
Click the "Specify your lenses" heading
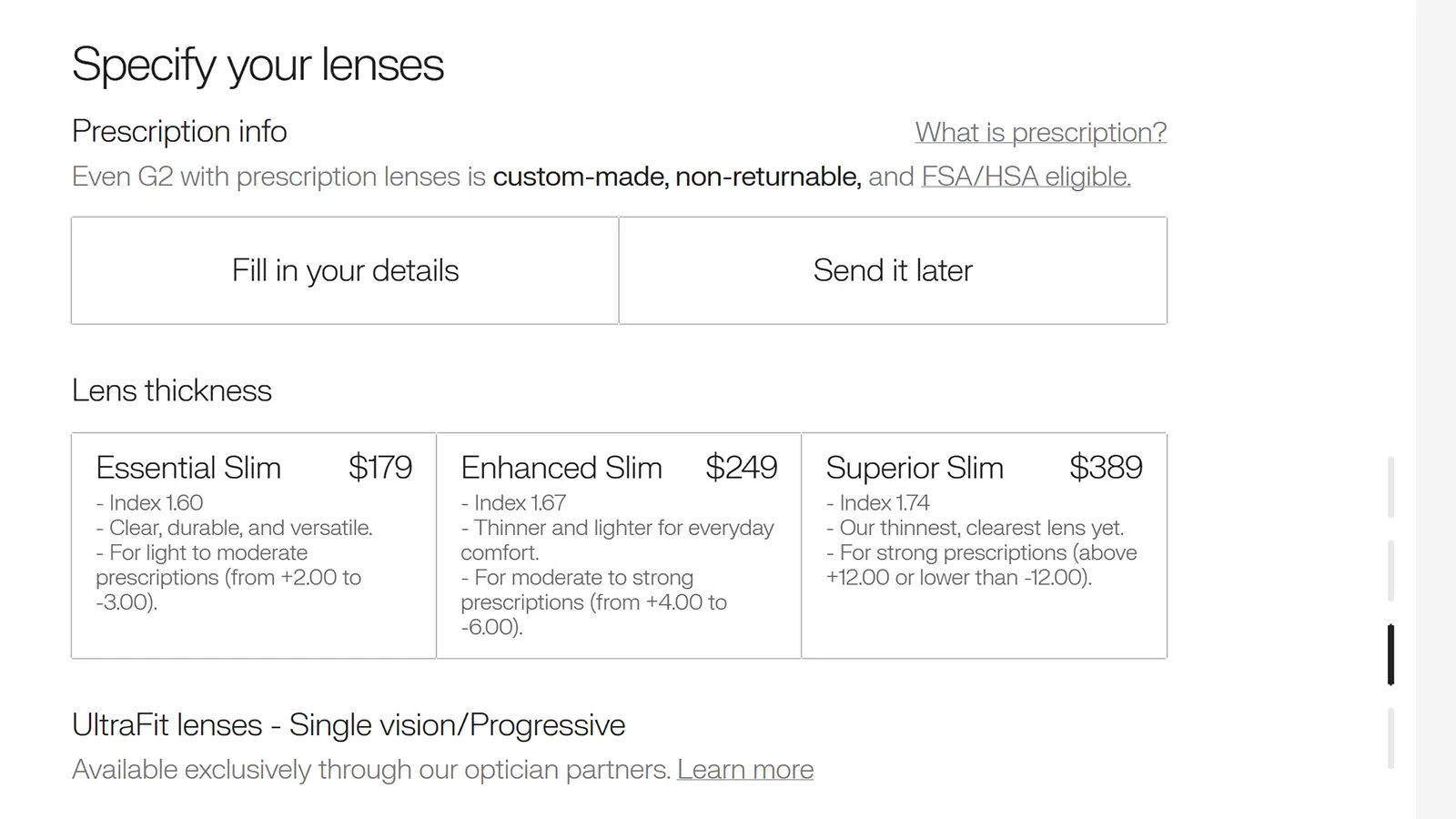(258, 65)
